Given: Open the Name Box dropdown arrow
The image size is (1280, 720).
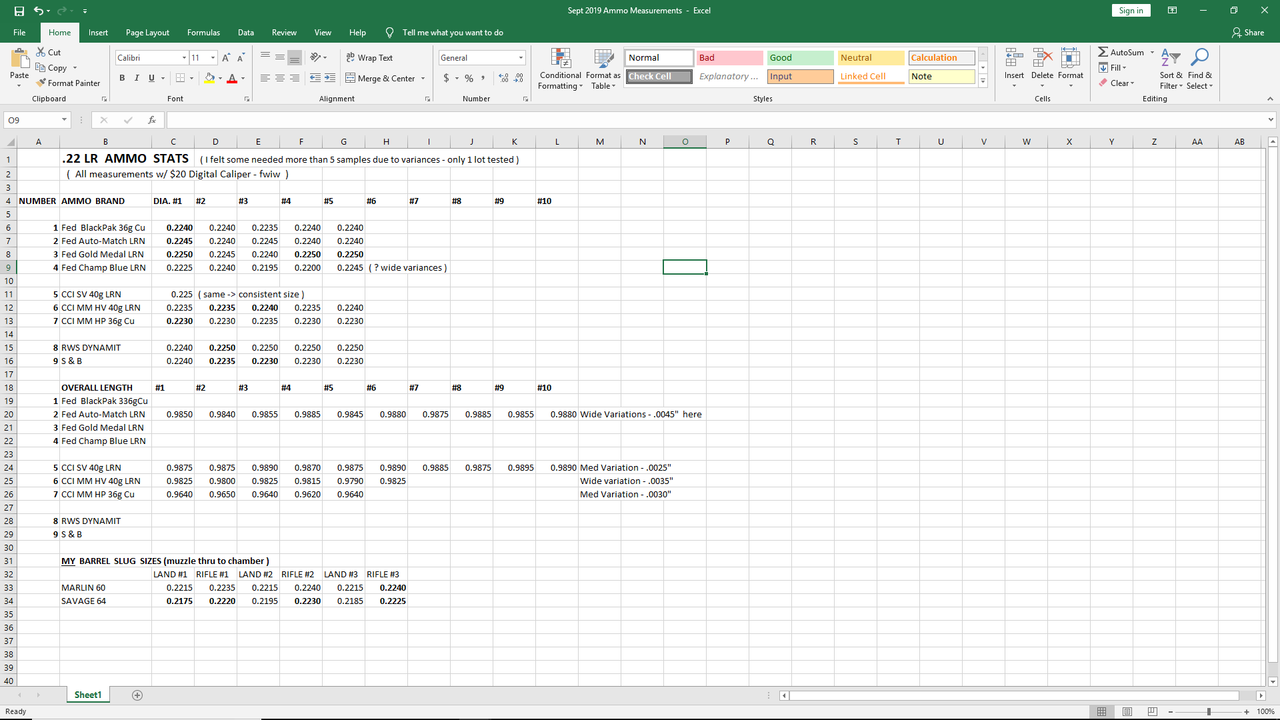Looking at the screenshot, I should coord(64,120).
